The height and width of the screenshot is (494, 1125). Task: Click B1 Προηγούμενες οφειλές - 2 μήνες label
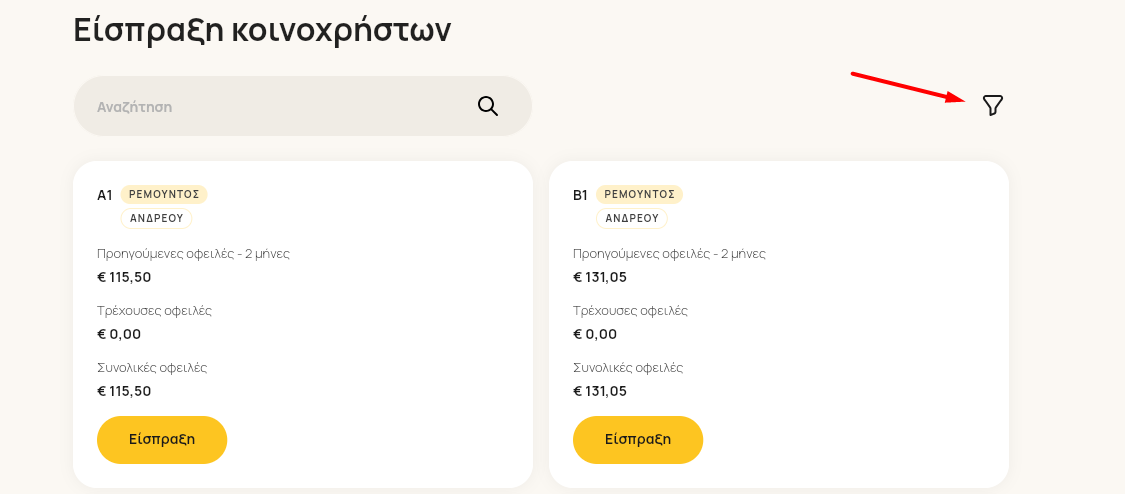[669, 254]
